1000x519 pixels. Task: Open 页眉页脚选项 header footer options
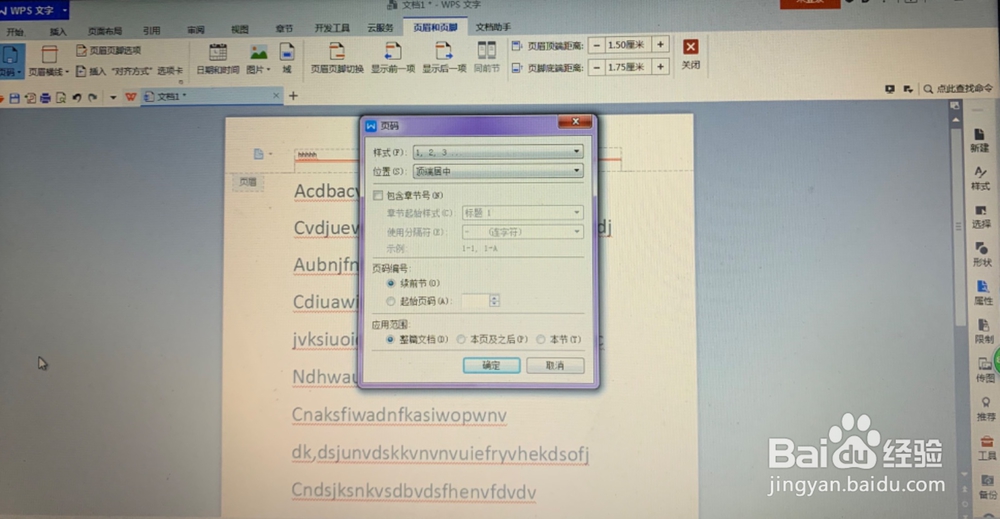pos(108,50)
